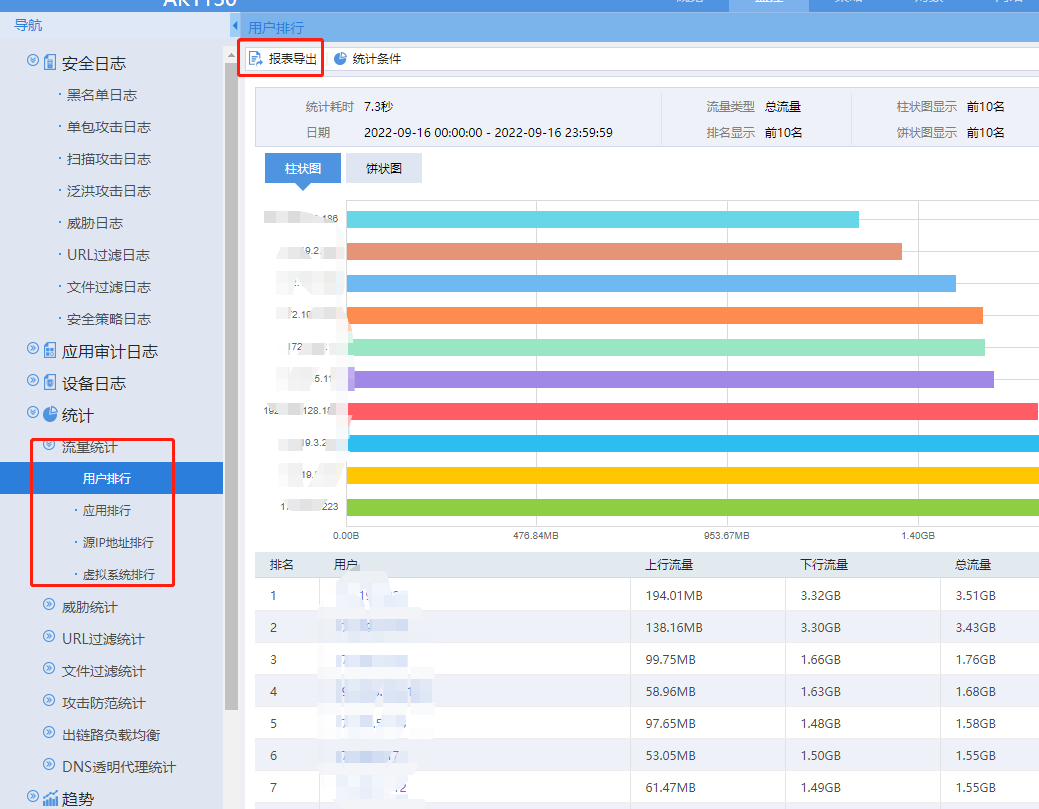Click the 设备日志 log icon

[x=50, y=383]
